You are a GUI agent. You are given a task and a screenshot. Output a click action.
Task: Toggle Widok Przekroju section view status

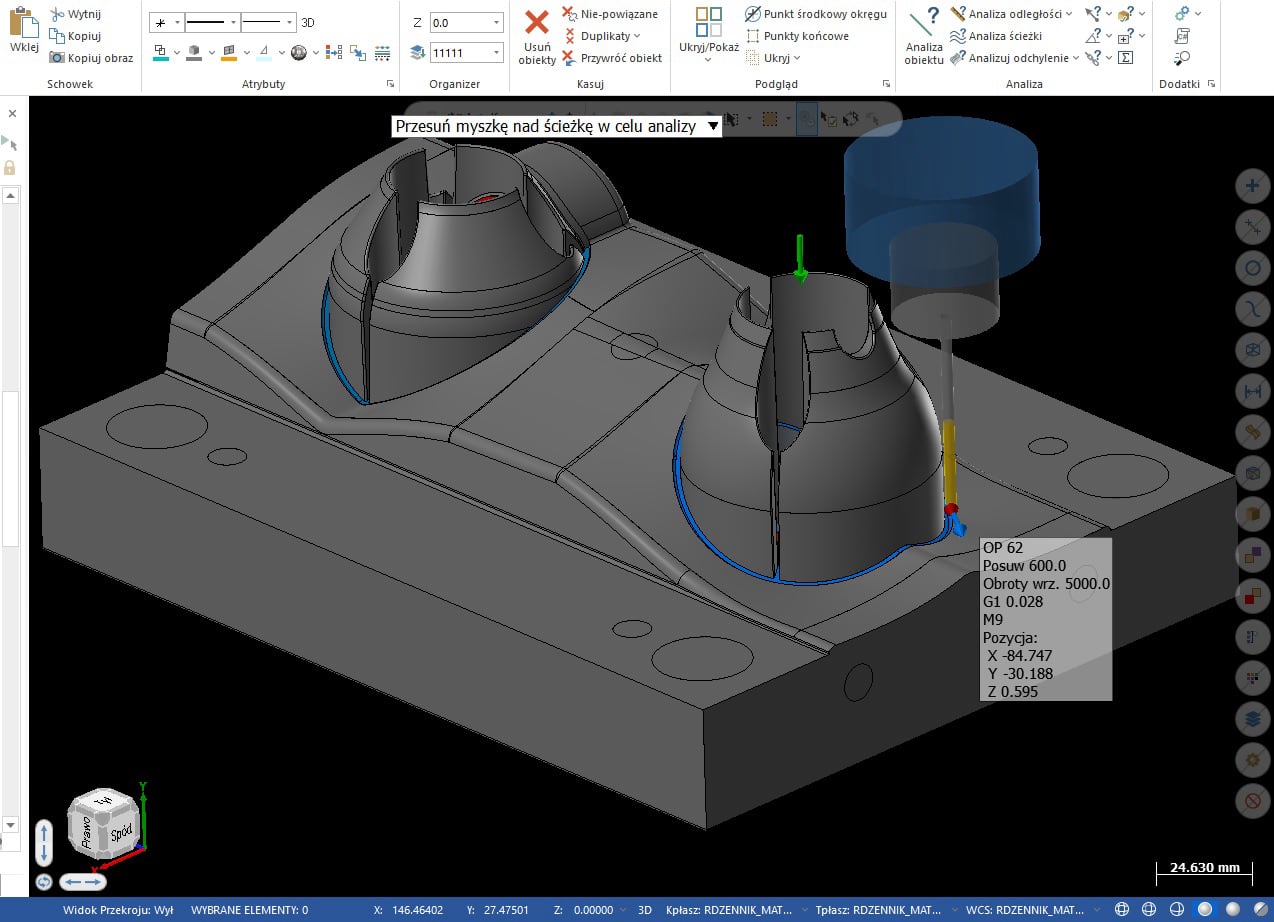[117, 910]
